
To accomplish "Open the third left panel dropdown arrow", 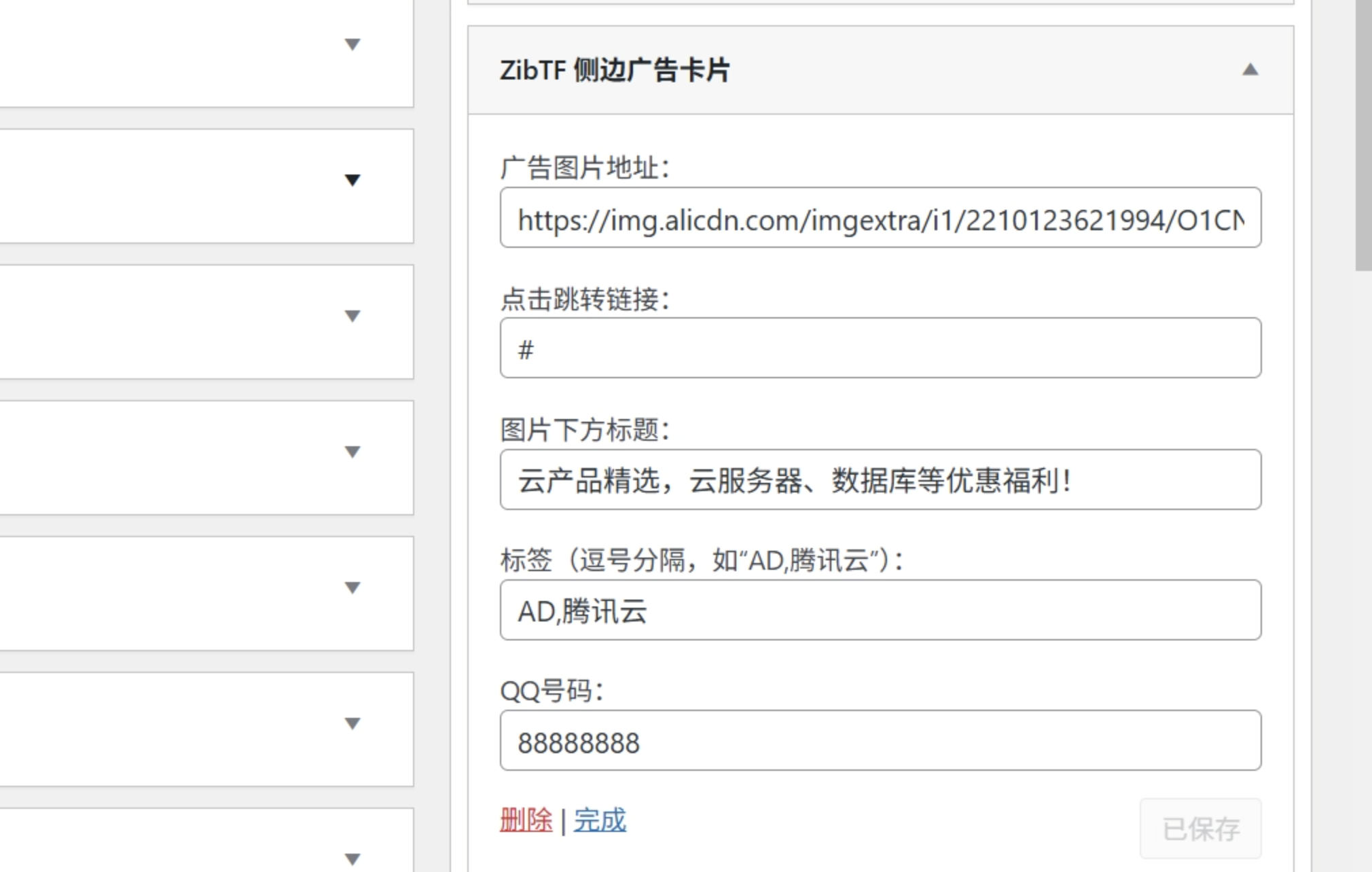I will 352,316.
